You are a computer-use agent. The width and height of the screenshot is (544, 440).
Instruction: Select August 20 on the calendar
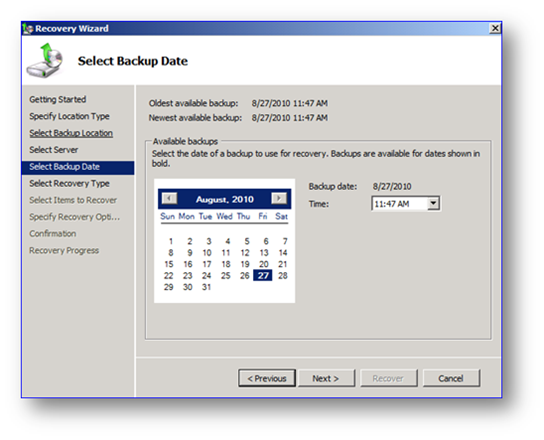[264, 264]
